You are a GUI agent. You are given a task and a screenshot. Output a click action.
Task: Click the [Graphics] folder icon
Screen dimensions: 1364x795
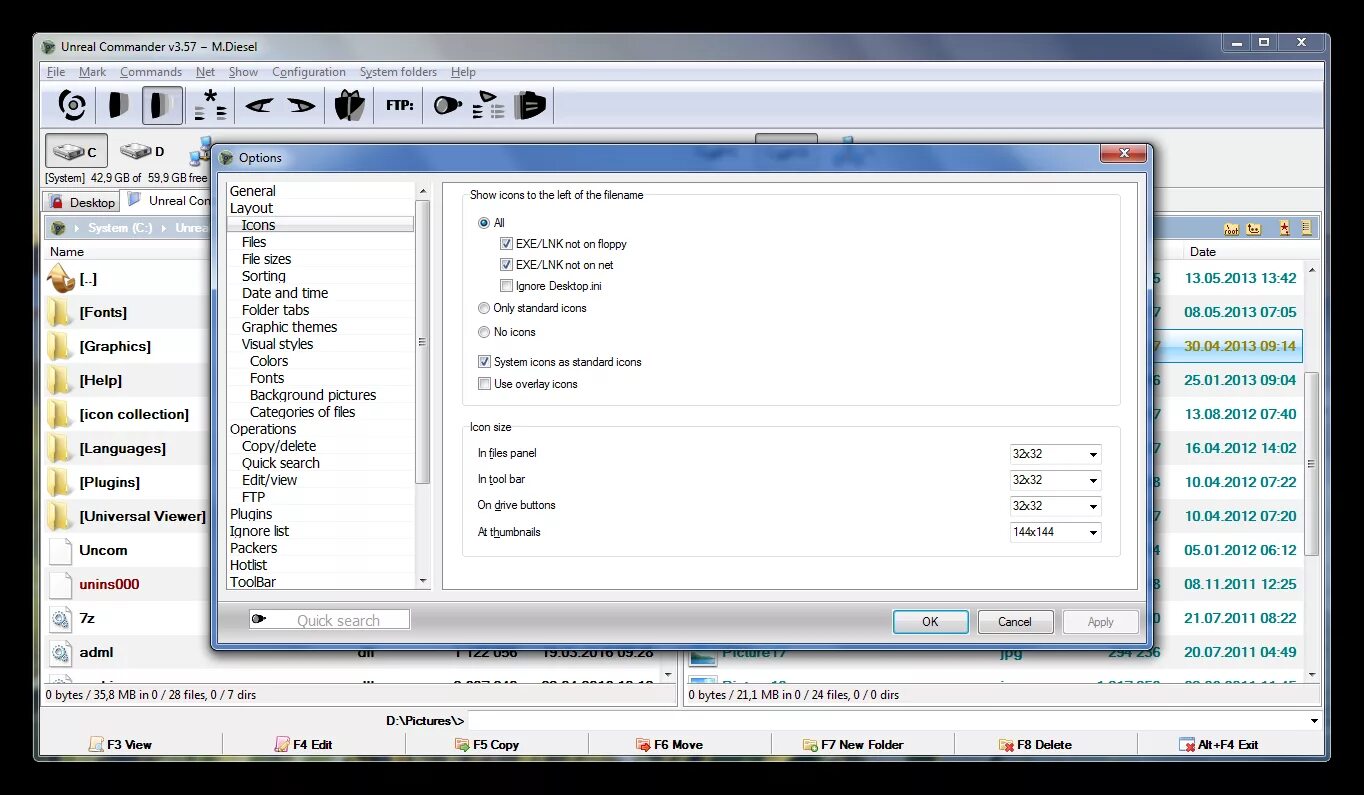(x=60, y=346)
